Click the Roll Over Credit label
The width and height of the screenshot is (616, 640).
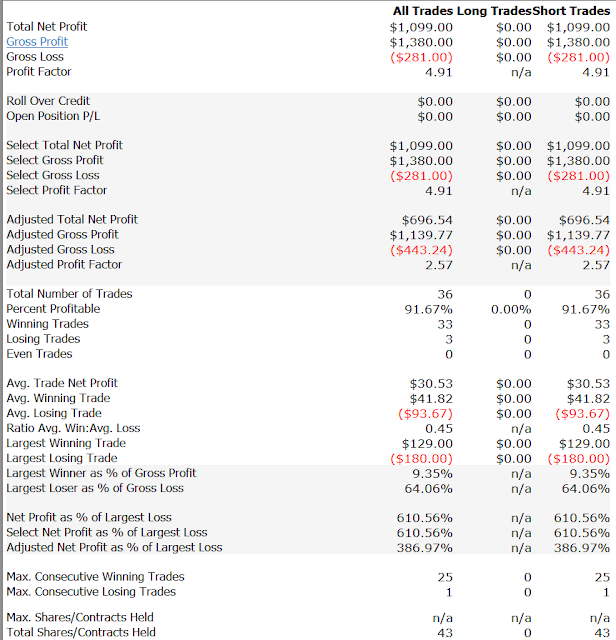[48, 101]
